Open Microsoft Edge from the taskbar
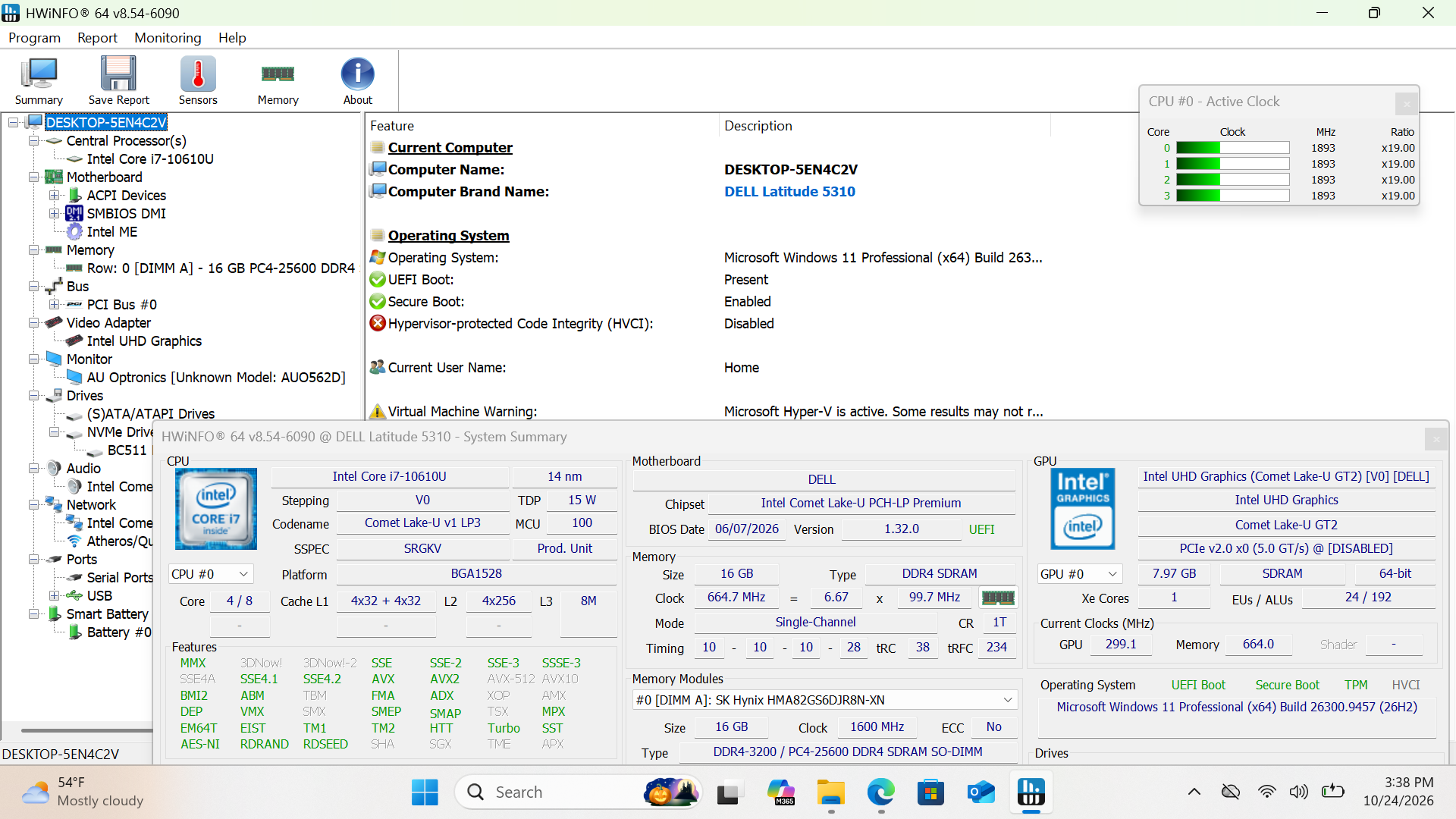Viewport: 1456px width, 819px height. (x=881, y=792)
